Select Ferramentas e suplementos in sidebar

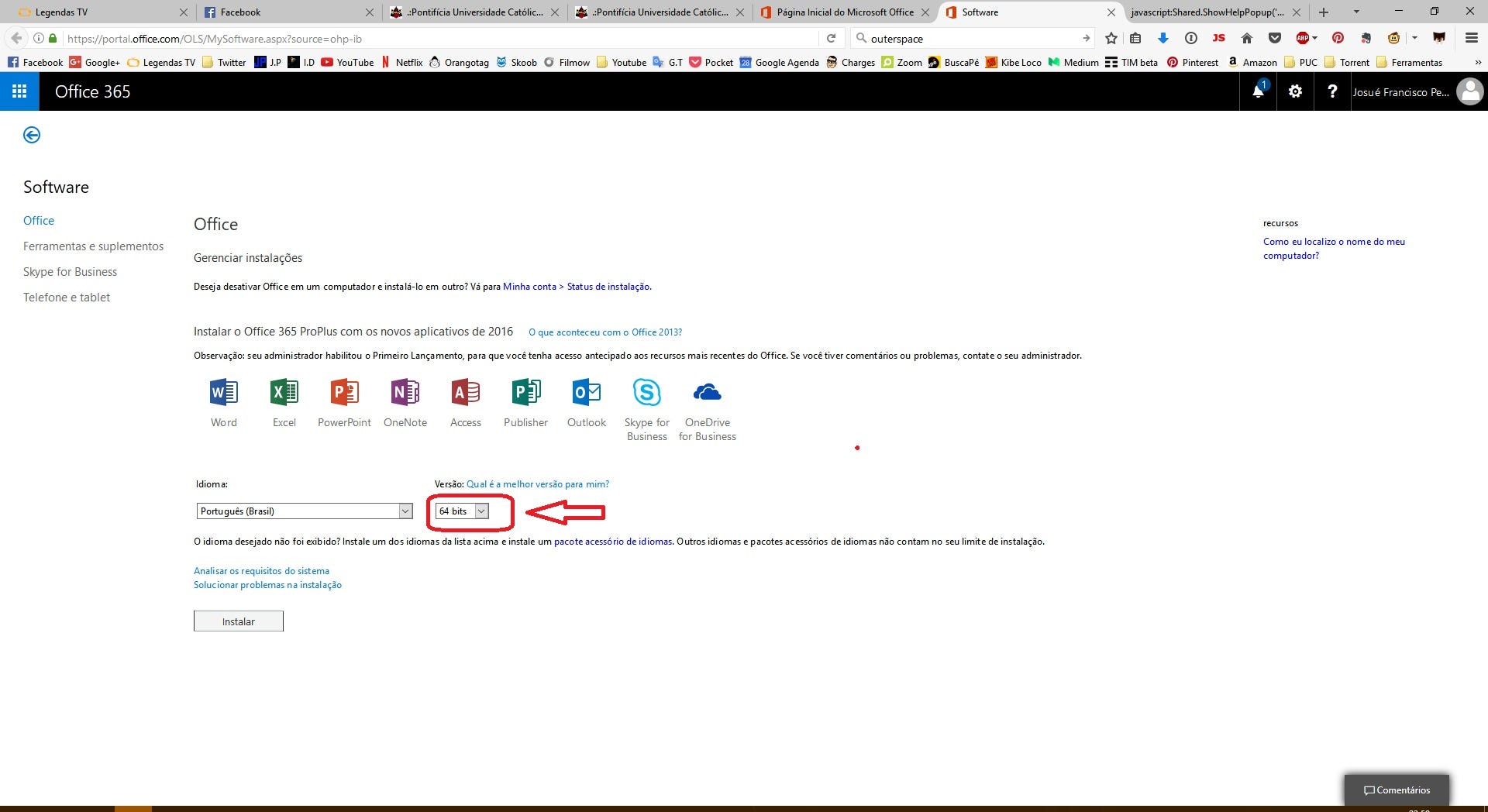[x=93, y=246]
